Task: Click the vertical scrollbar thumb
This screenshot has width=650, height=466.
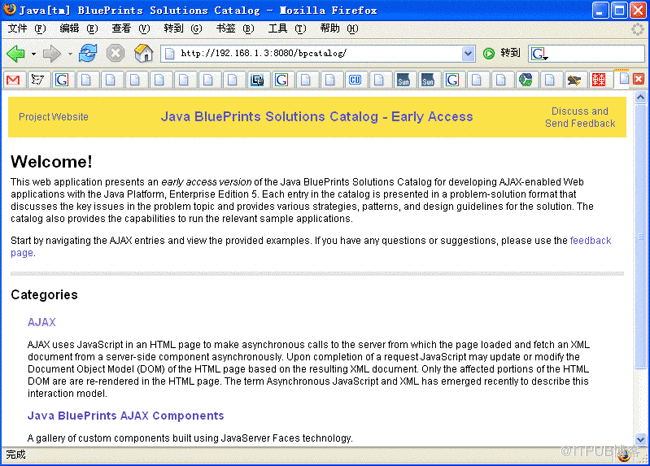Action: point(640,236)
